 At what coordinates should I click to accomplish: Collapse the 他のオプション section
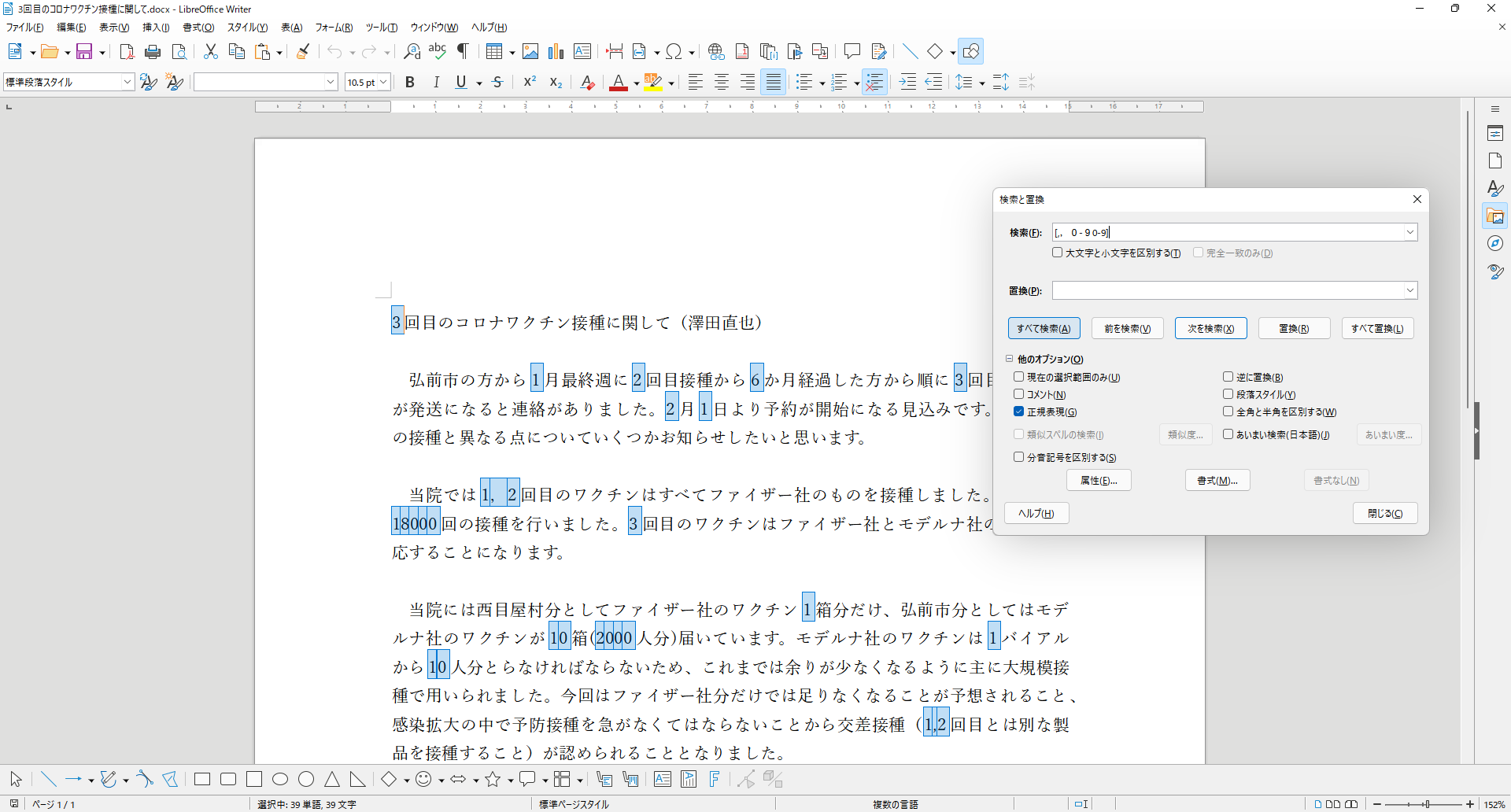pyautogui.click(x=1009, y=359)
